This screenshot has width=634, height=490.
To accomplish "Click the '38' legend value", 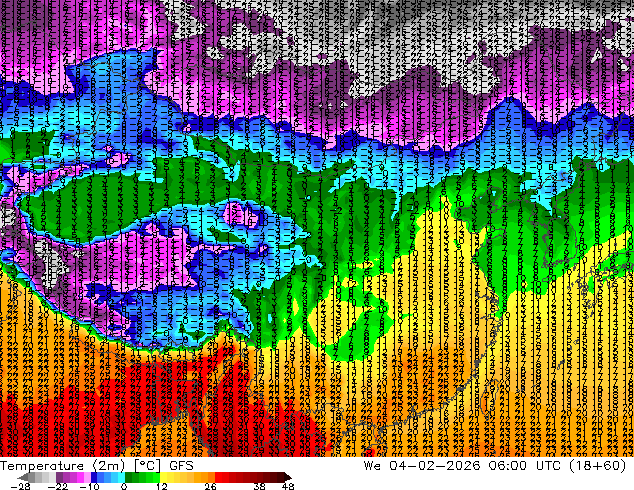I will click(260, 486).
